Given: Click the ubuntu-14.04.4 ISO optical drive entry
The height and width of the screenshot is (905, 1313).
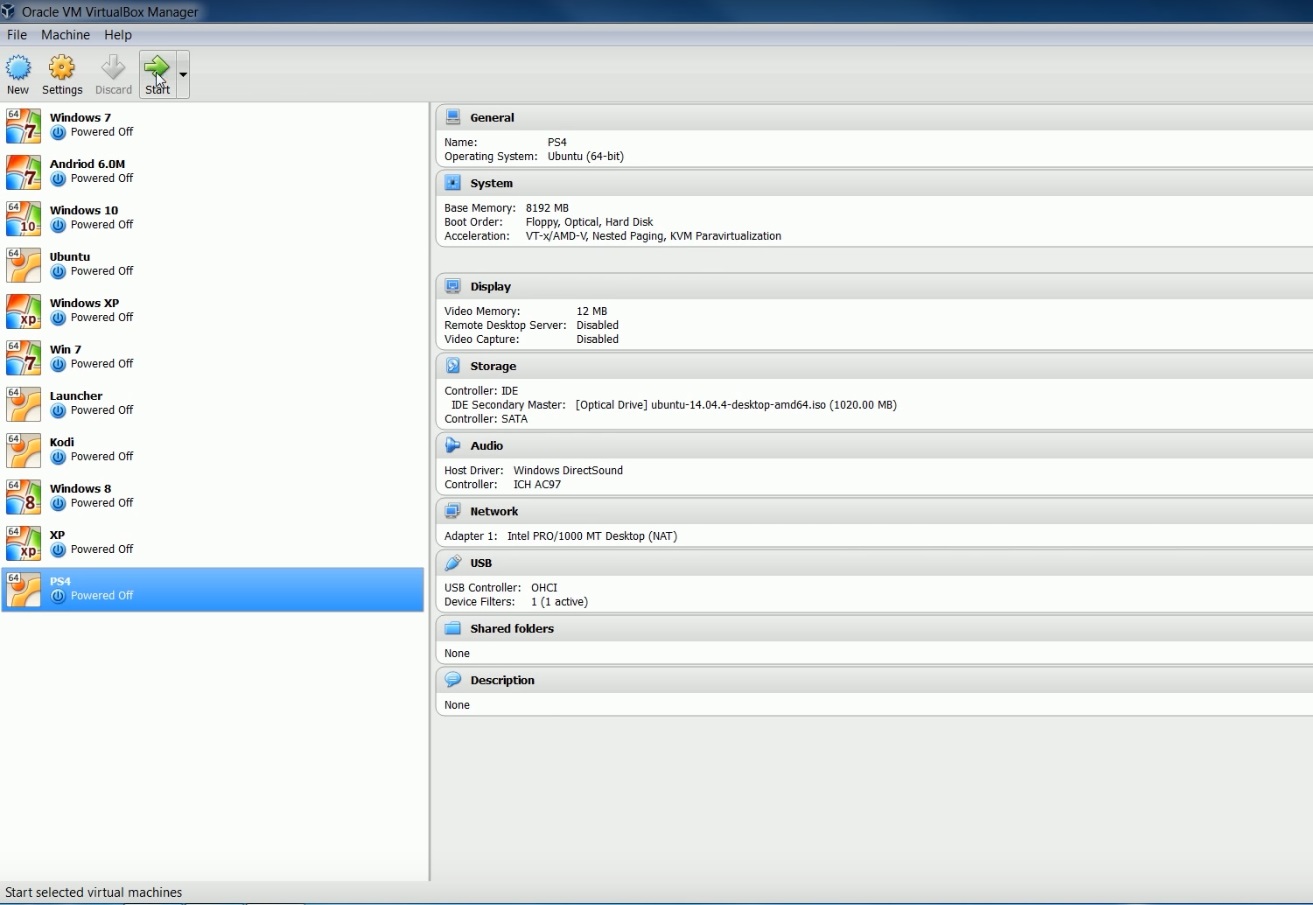Looking at the screenshot, I should 736,406.
